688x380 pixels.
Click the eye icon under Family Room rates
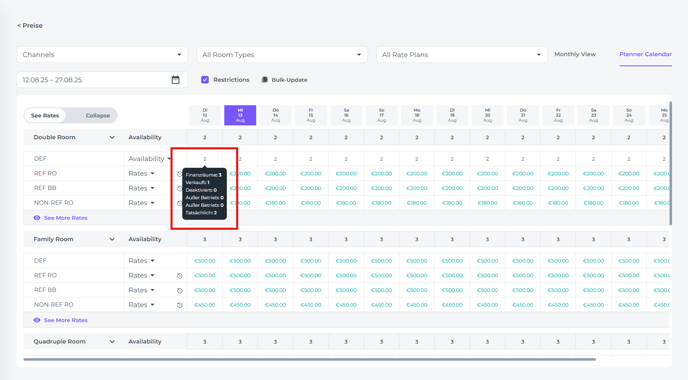pos(37,320)
